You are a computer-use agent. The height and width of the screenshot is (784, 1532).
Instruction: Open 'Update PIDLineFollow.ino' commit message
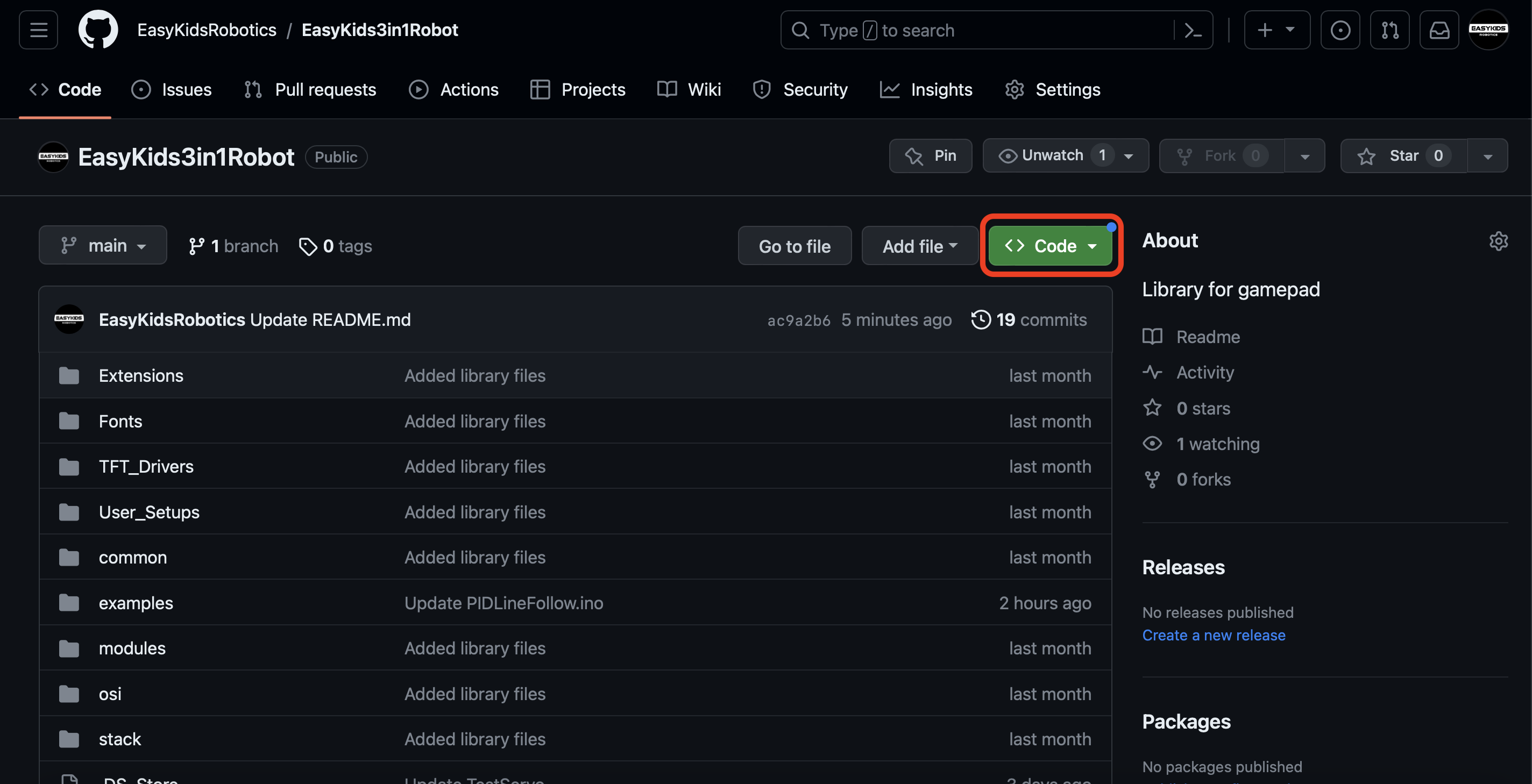(503, 603)
